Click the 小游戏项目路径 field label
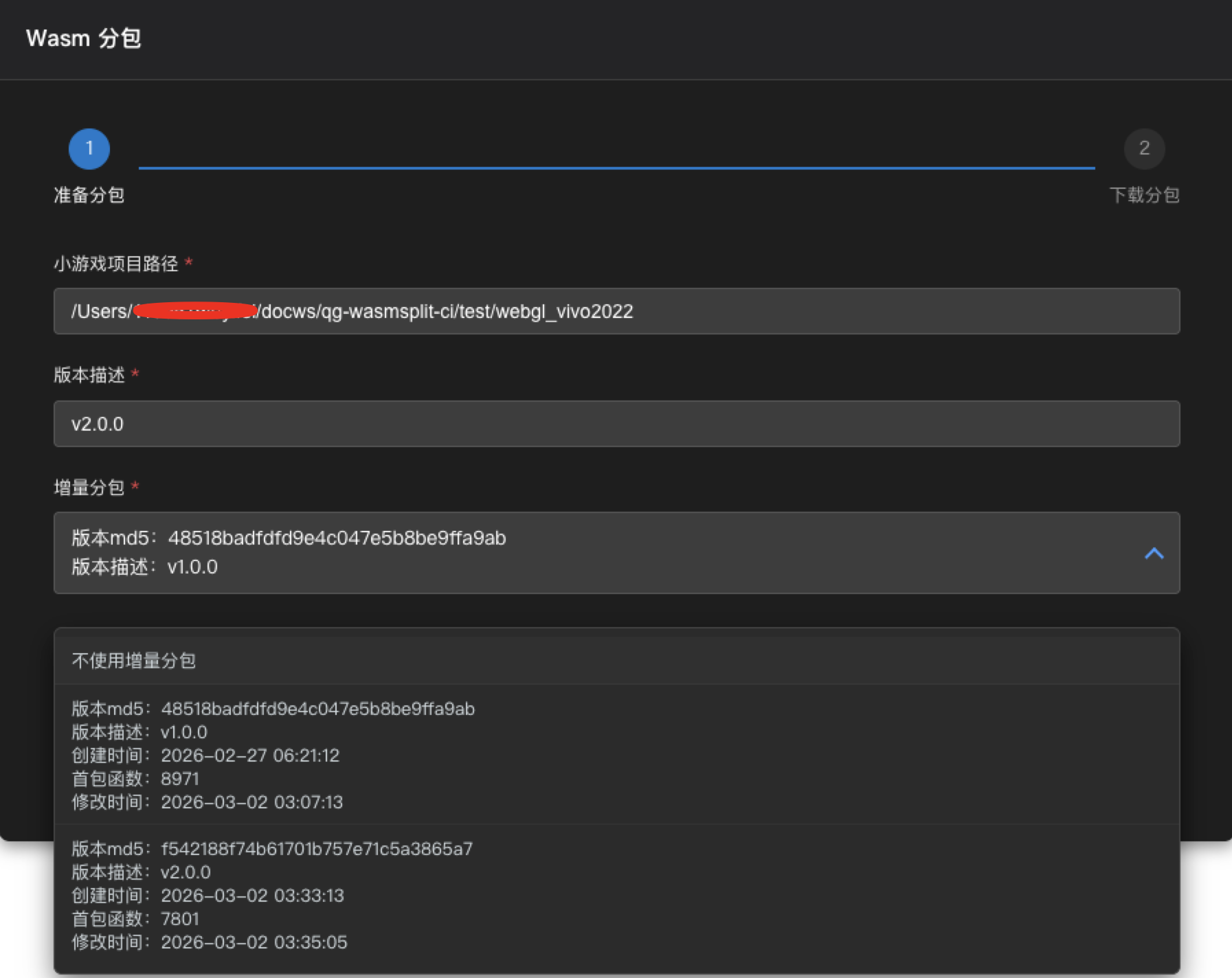Image resolution: width=1232 pixels, height=978 pixels. tap(116, 264)
